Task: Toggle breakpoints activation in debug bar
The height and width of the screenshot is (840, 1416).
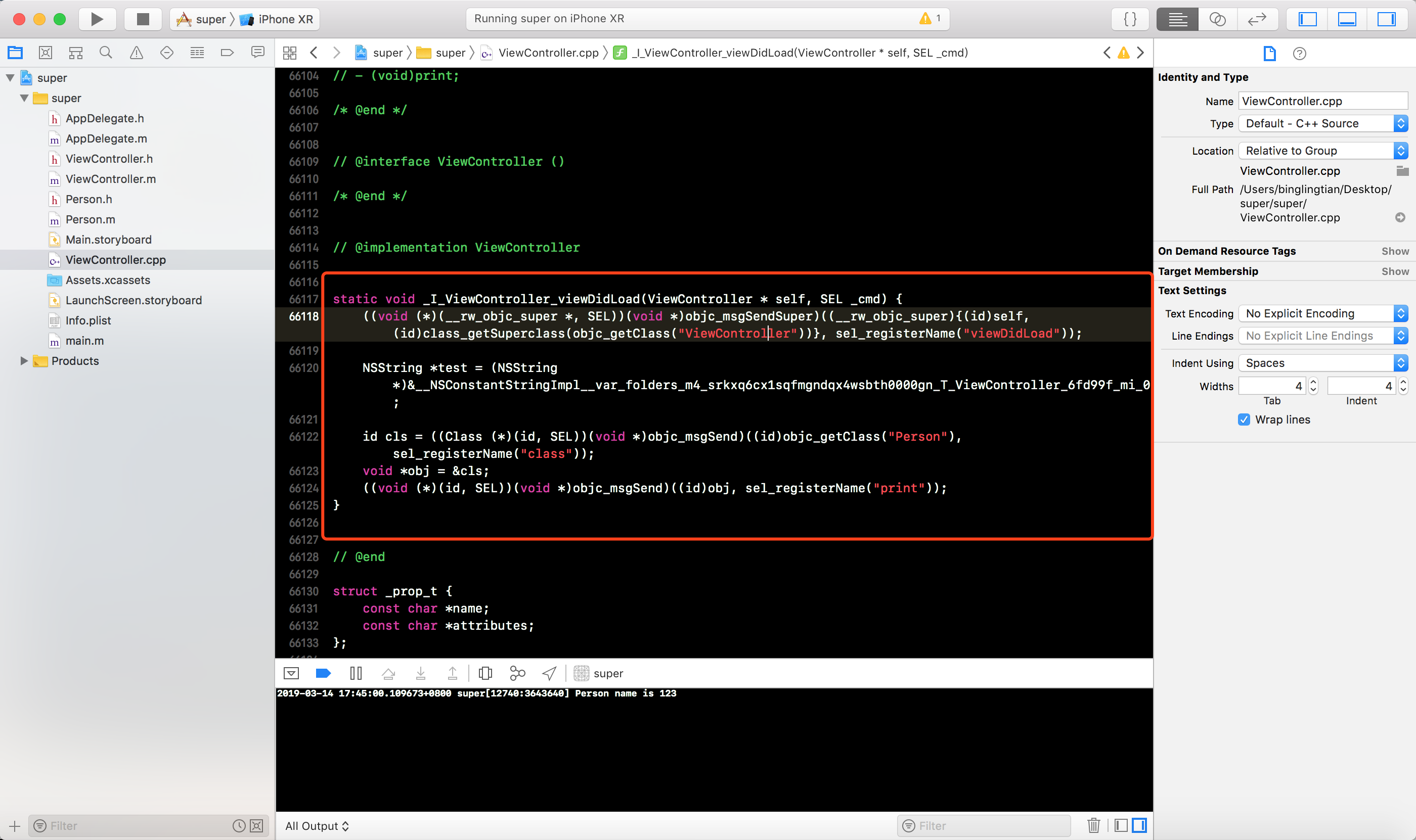Action: 323,673
